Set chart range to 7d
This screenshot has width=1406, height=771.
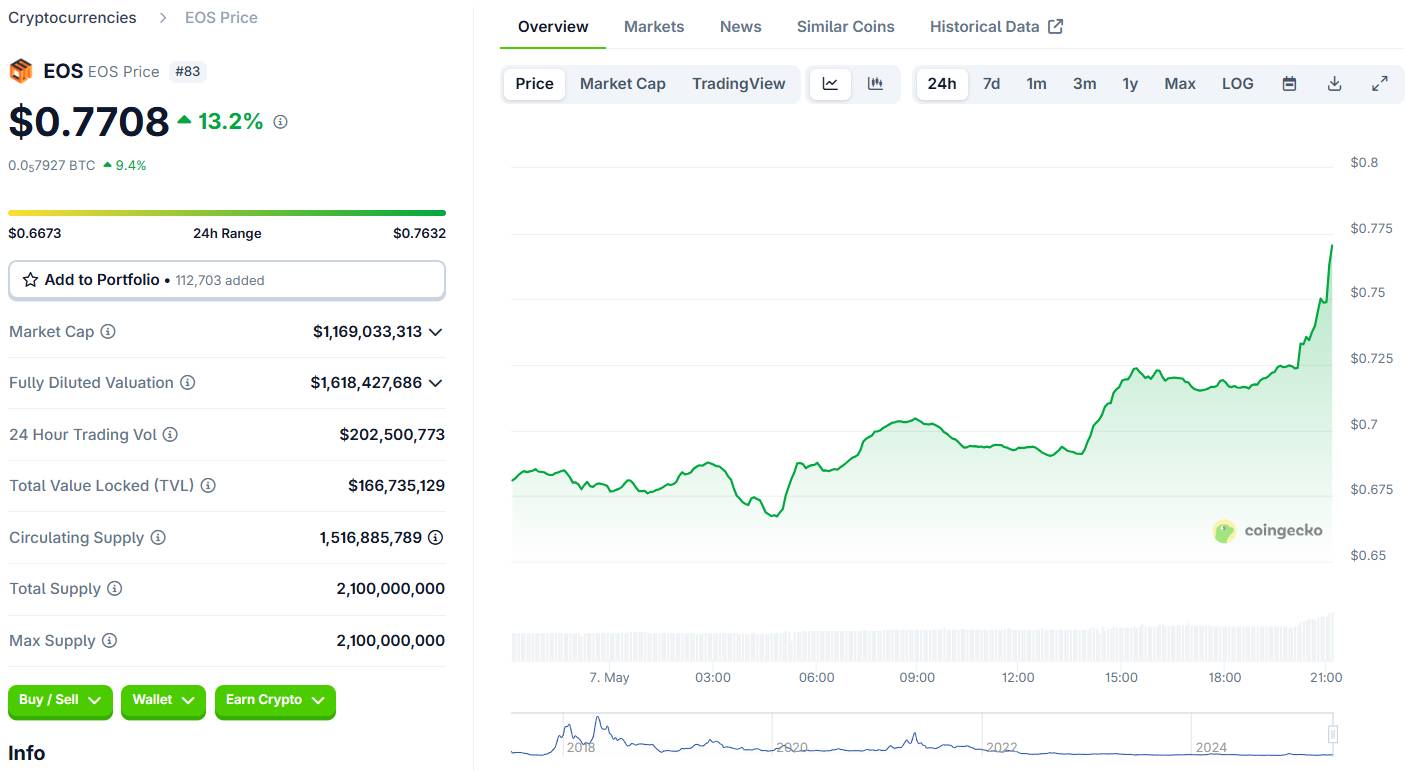991,84
